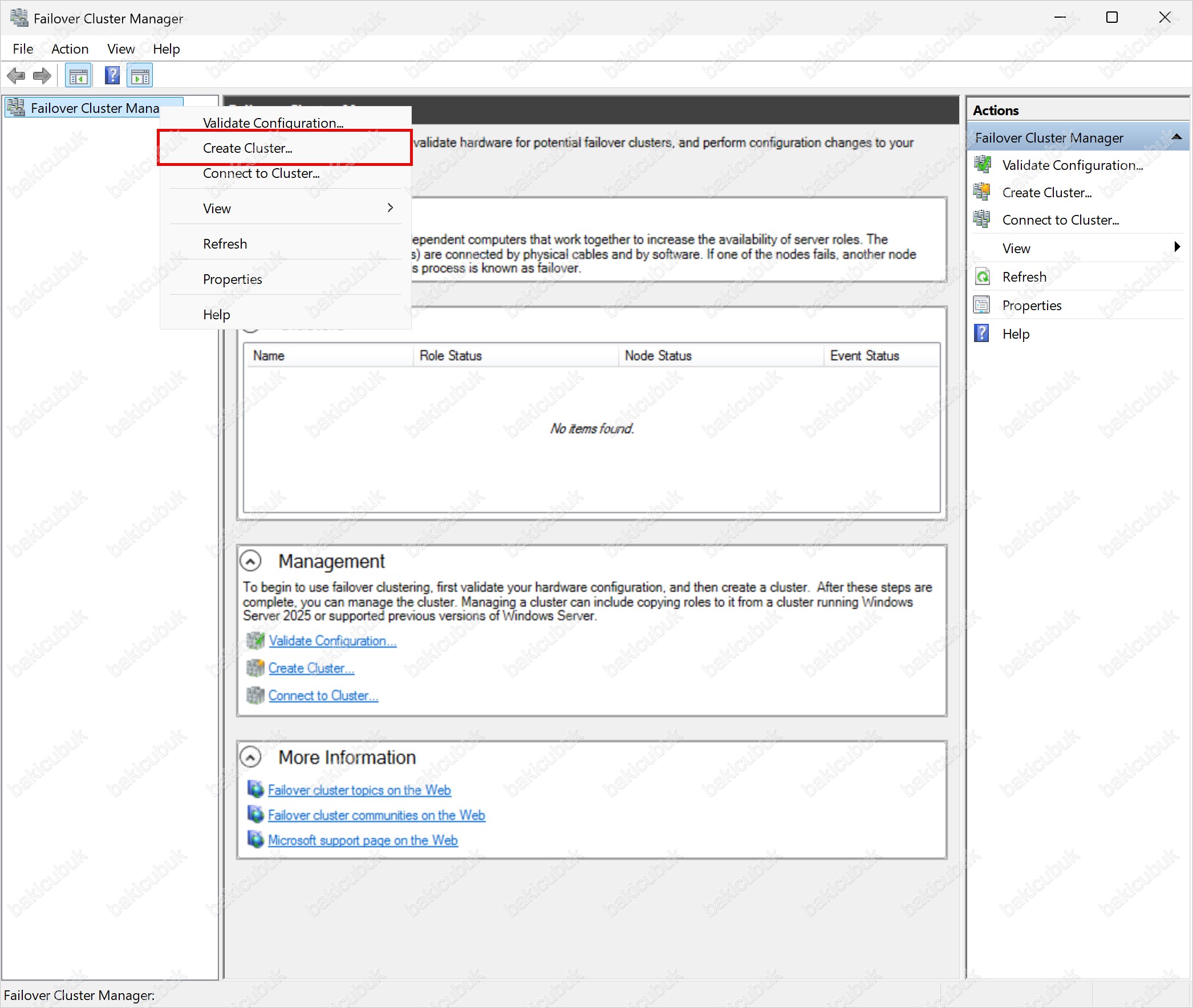1193x1008 pixels.
Task: Click the blue Help toolbar icon
Action: (x=112, y=75)
